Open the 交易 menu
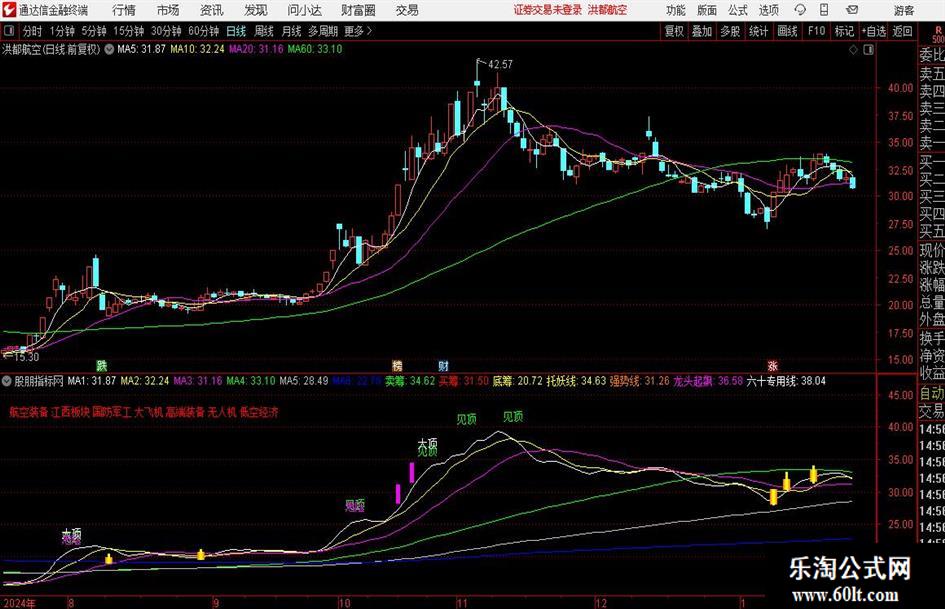Image resolution: width=945 pixels, height=609 pixels. [407, 10]
